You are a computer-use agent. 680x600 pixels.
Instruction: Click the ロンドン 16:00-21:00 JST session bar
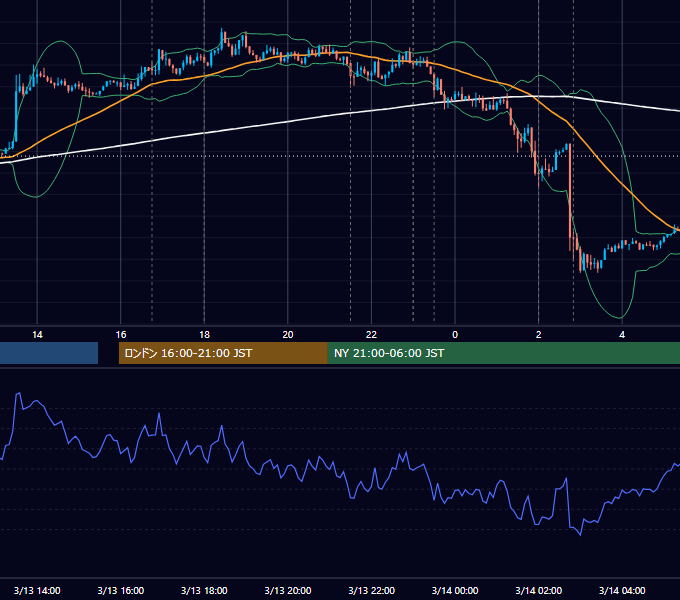223,353
